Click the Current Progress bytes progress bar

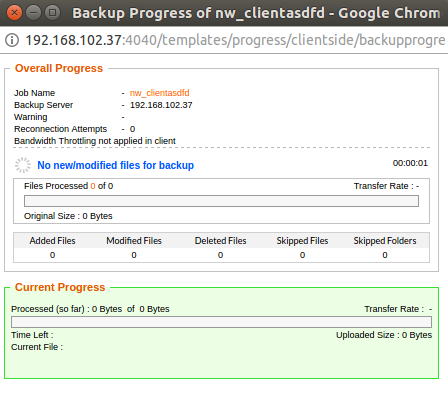click(x=221, y=322)
